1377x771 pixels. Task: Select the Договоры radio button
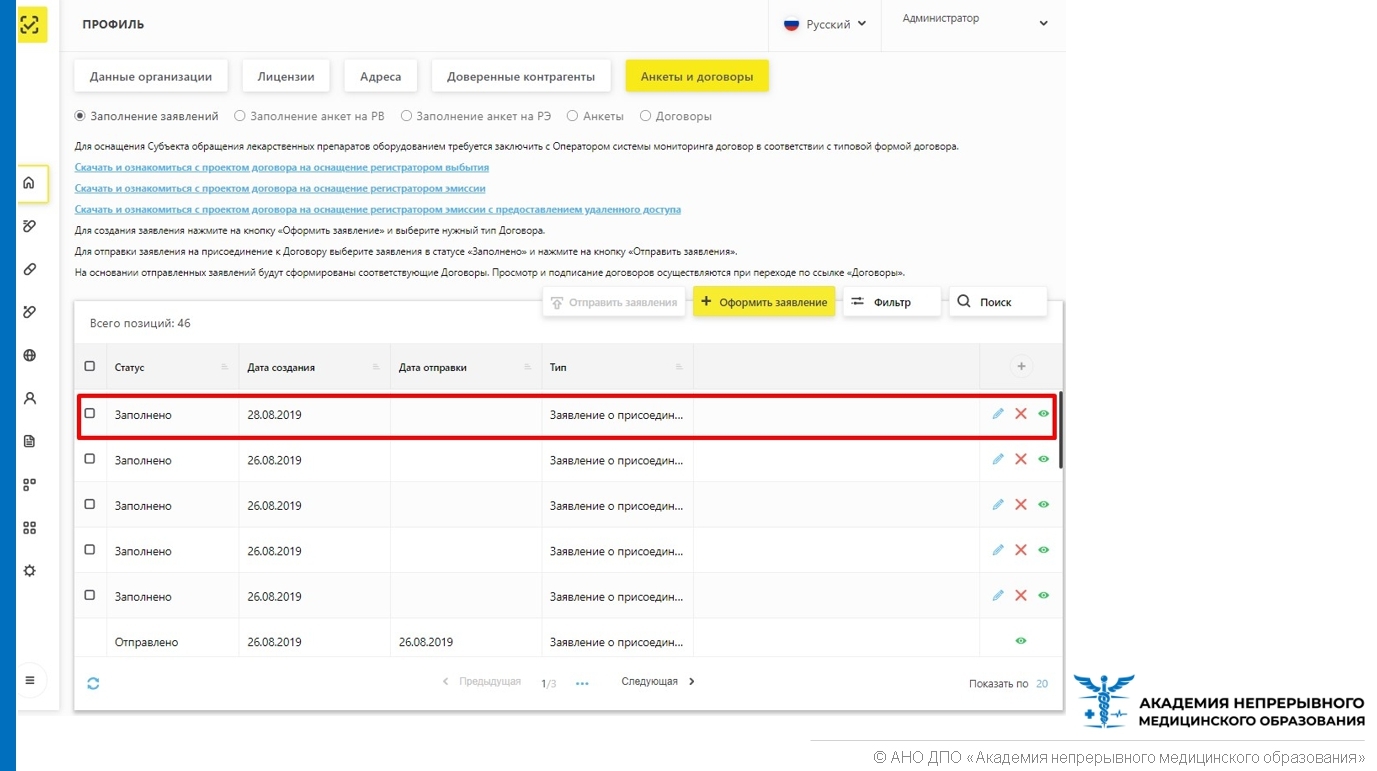(645, 116)
